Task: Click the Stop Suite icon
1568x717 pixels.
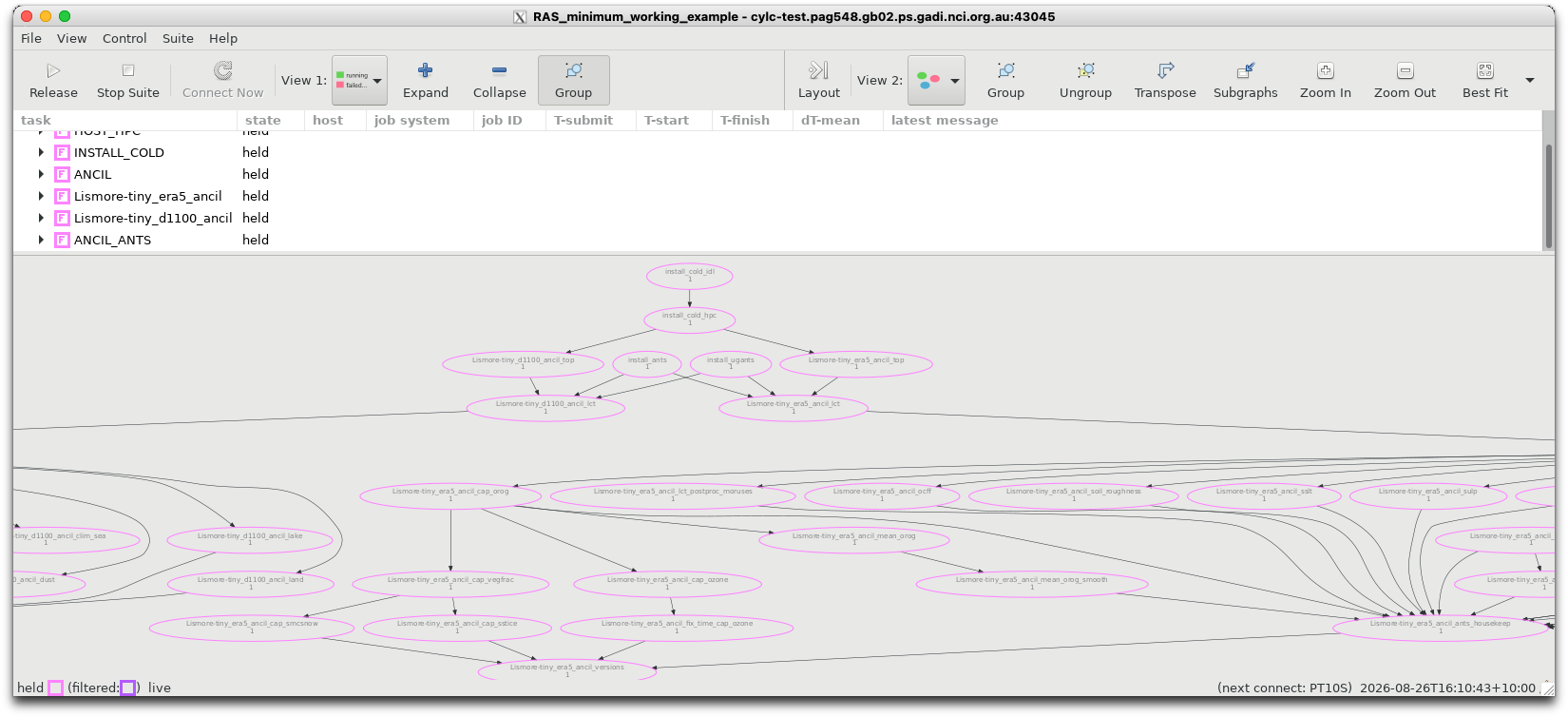Action: click(128, 70)
